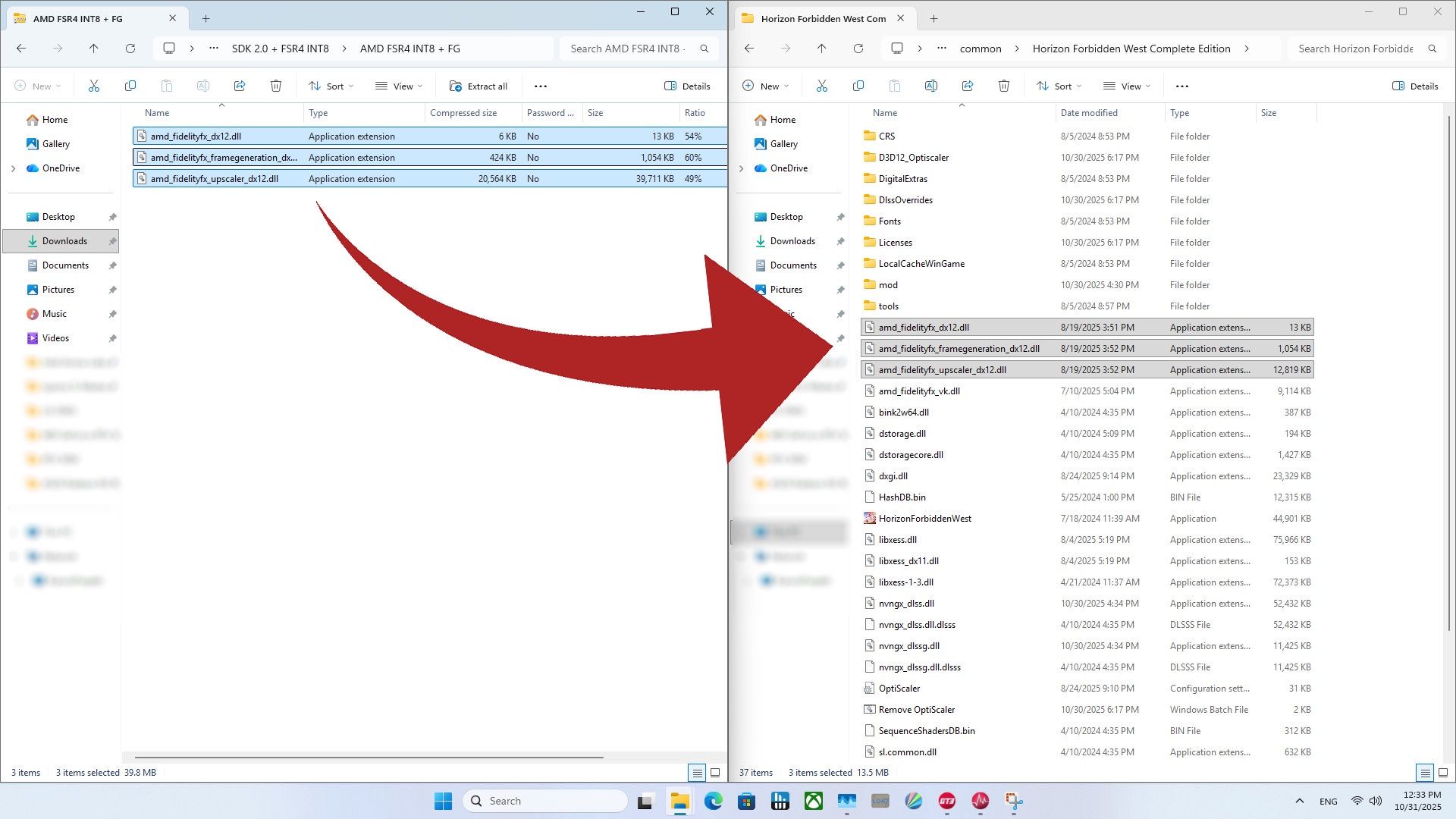The height and width of the screenshot is (819, 1456).
Task: Click Search AMD FSR4 INT8 field
Action: [x=639, y=49]
